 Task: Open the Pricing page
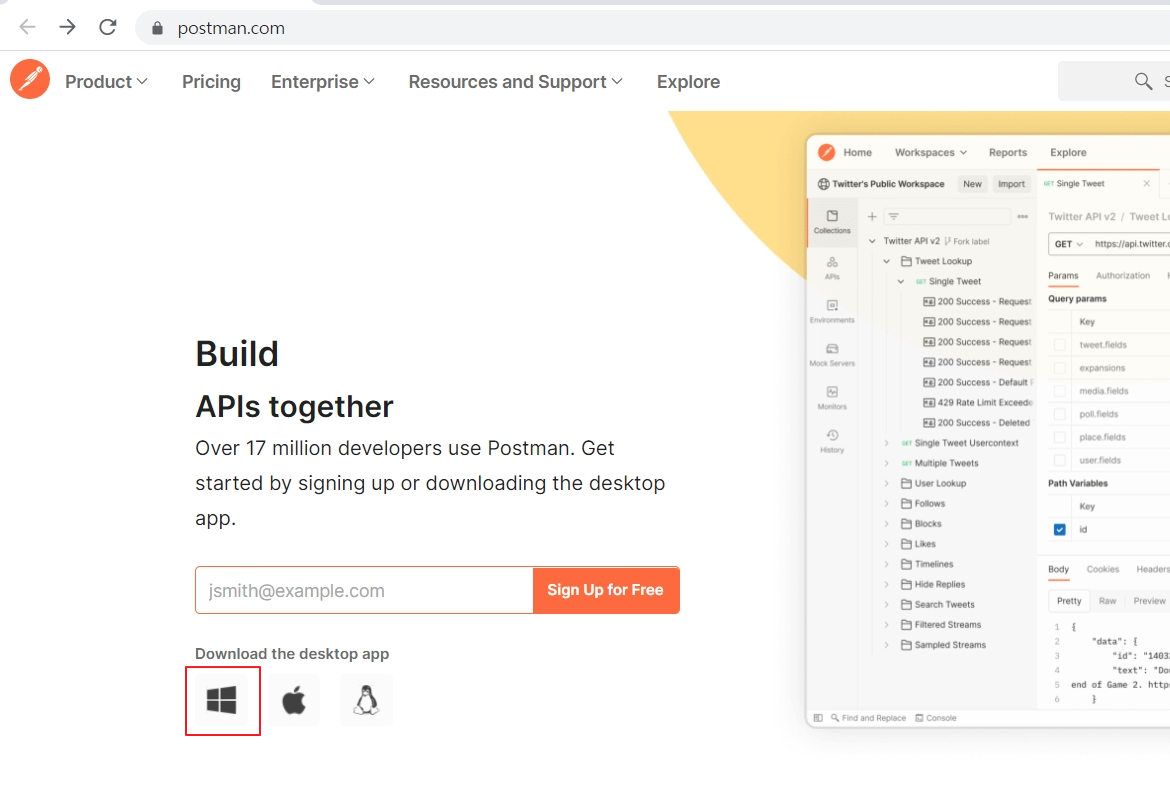click(x=211, y=81)
